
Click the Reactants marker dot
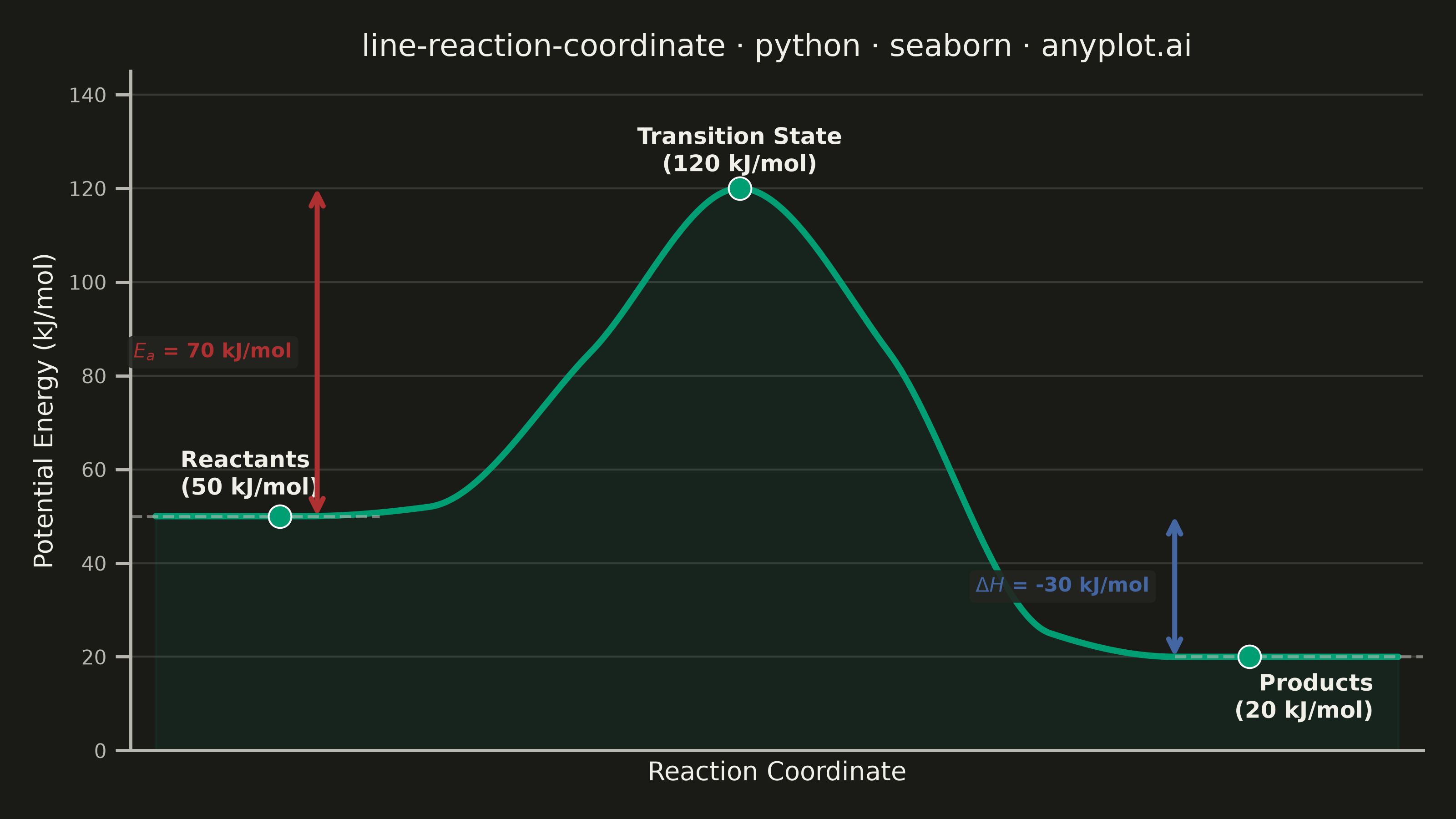tap(280, 516)
